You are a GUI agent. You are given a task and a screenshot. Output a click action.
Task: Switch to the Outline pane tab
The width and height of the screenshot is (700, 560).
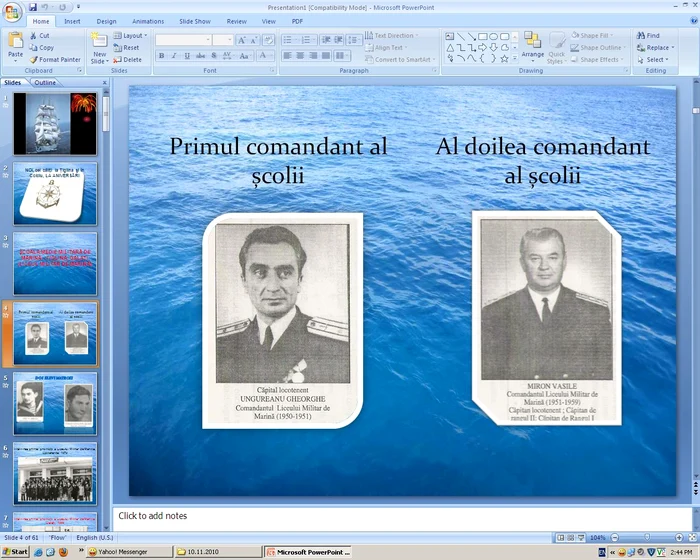45,83
